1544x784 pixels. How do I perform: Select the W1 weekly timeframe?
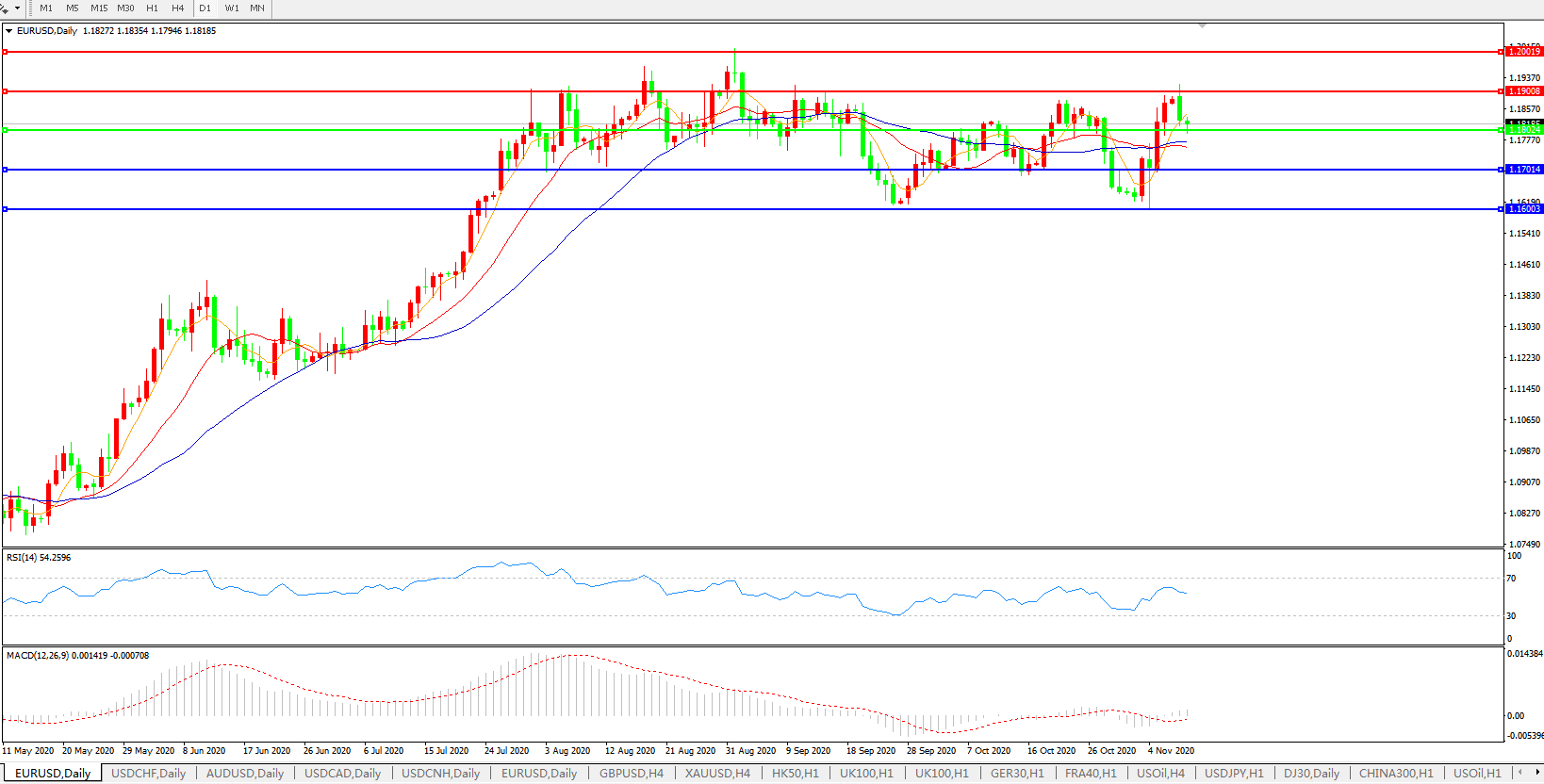click(x=232, y=8)
